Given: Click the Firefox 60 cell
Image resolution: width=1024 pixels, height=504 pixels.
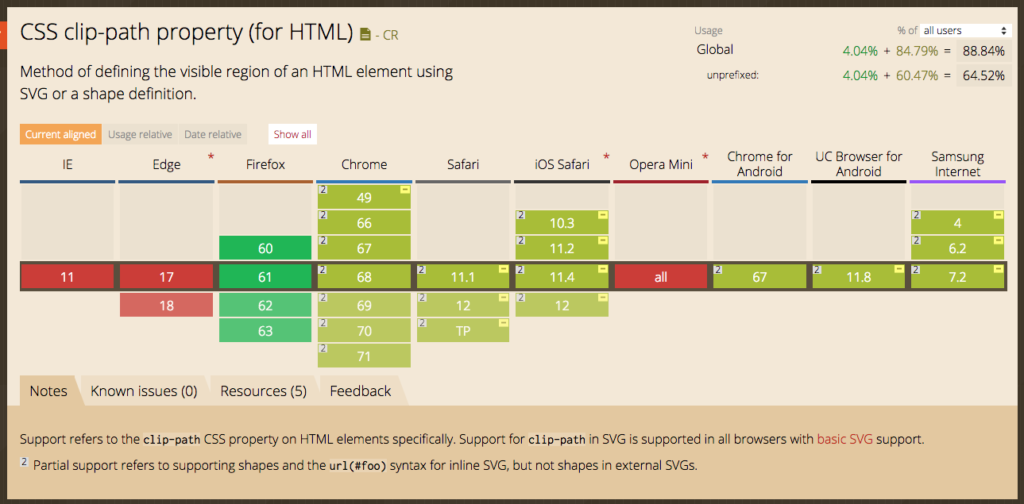Looking at the screenshot, I should (x=265, y=248).
